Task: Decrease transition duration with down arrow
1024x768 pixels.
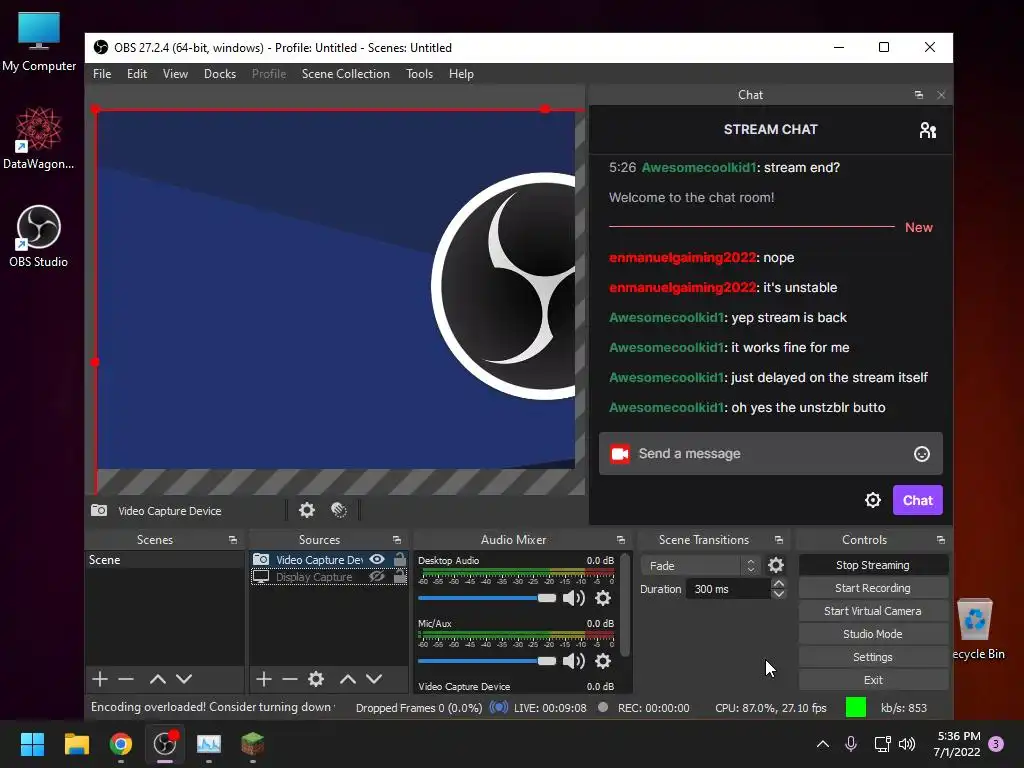Action: 778,594
